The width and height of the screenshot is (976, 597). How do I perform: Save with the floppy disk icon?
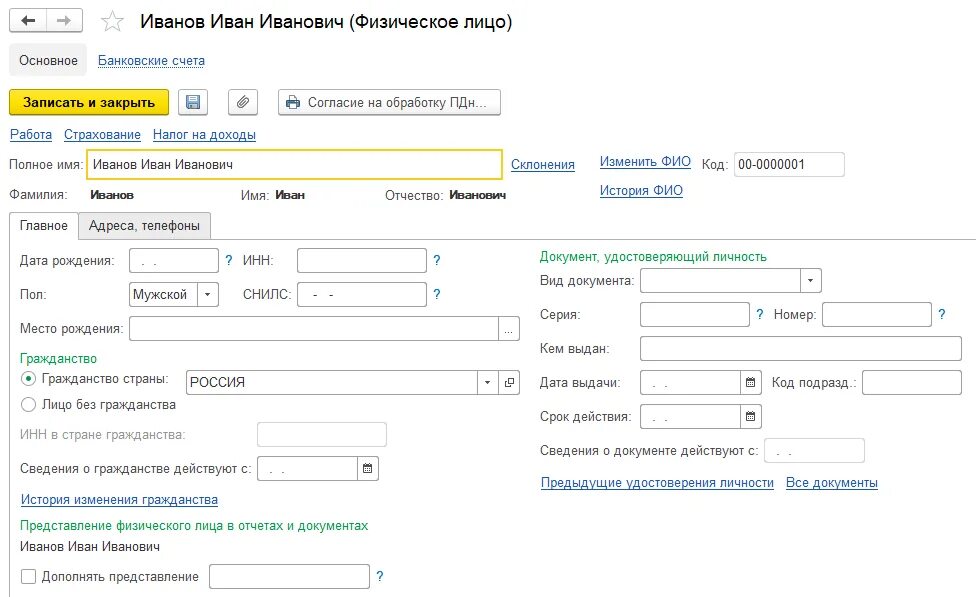[193, 102]
